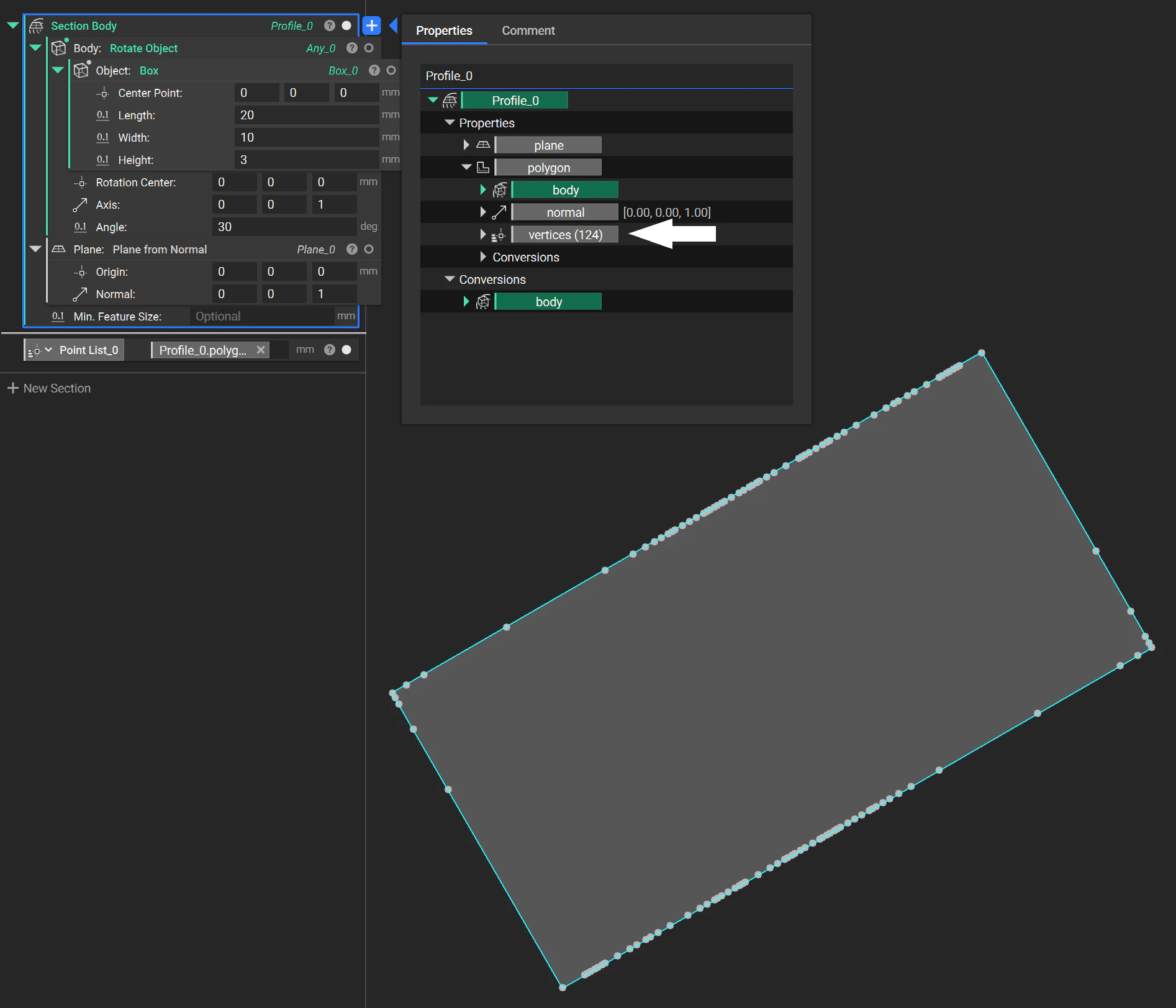This screenshot has width=1176, height=1008.
Task: Remove Profile_0.polyg input using the X
Action: [261, 350]
